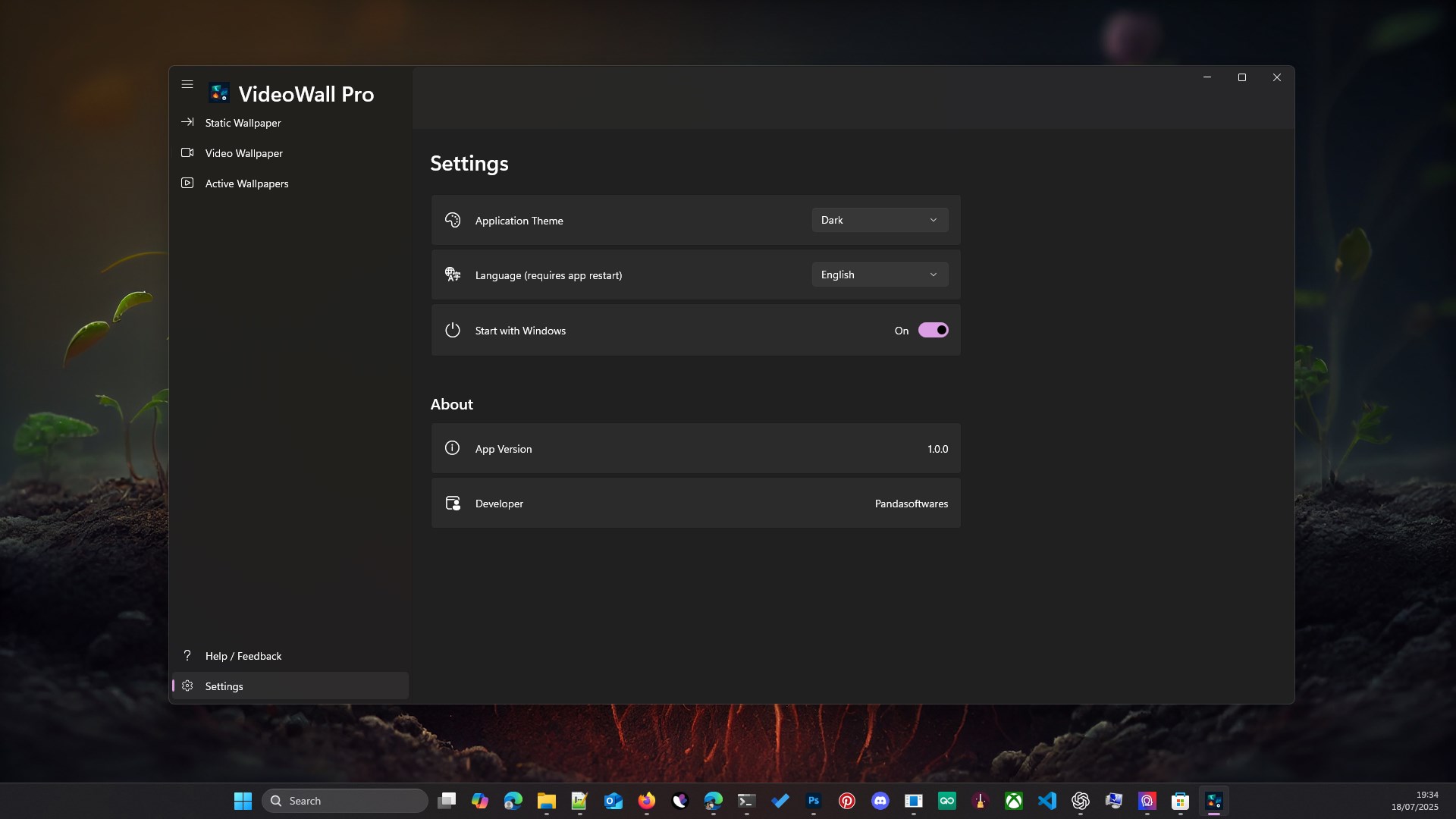
Task: Open Visual Studio Code from the taskbar
Action: point(1047,801)
